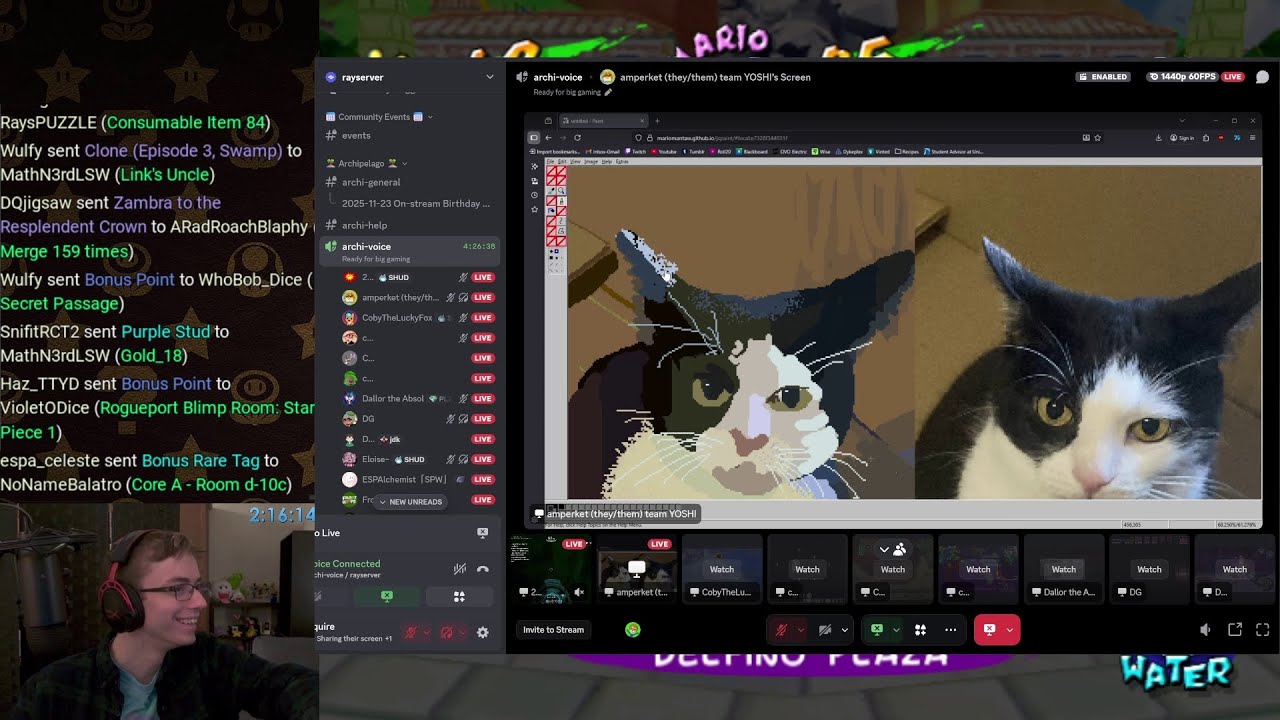Open the Image menu in JS Paint

click(591, 161)
